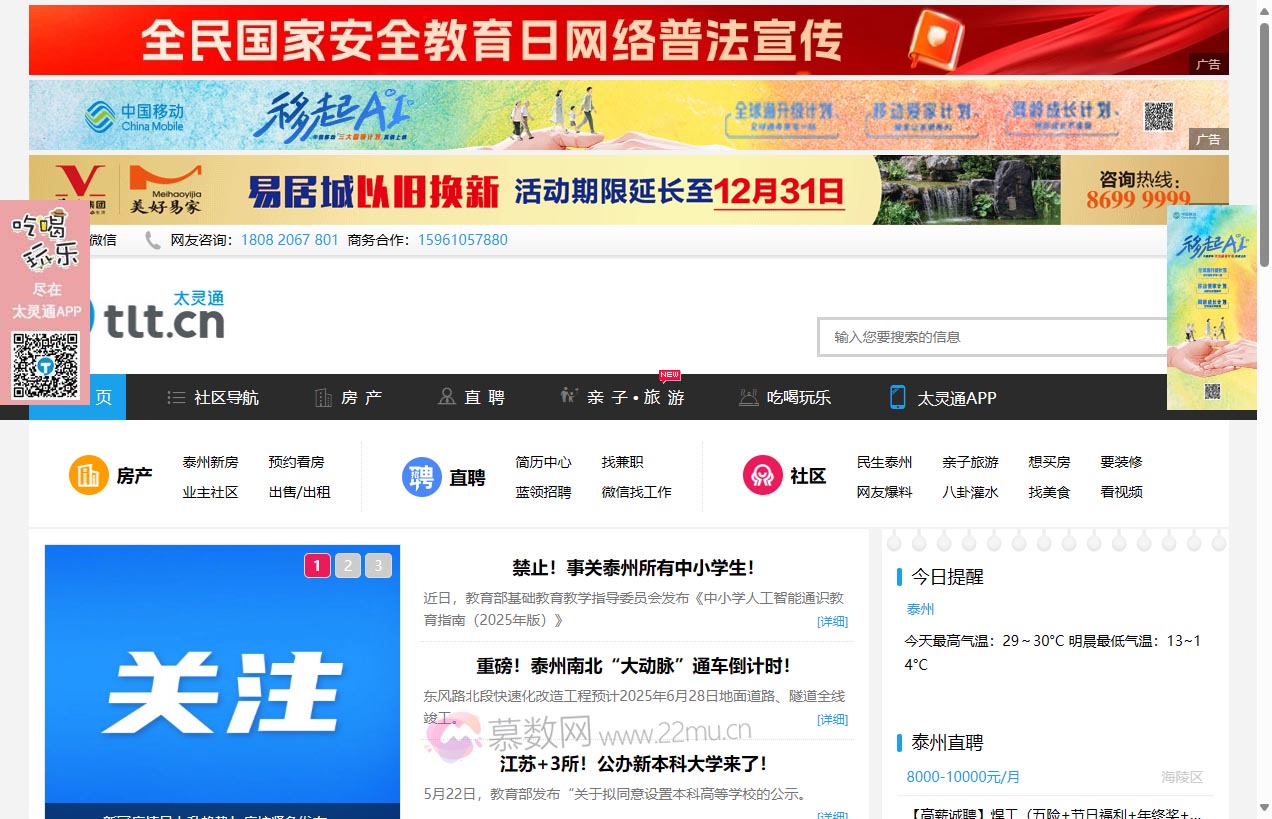The image size is (1272, 819).
Task: Click the phone icon next to 太灵通APP
Action: point(897,397)
